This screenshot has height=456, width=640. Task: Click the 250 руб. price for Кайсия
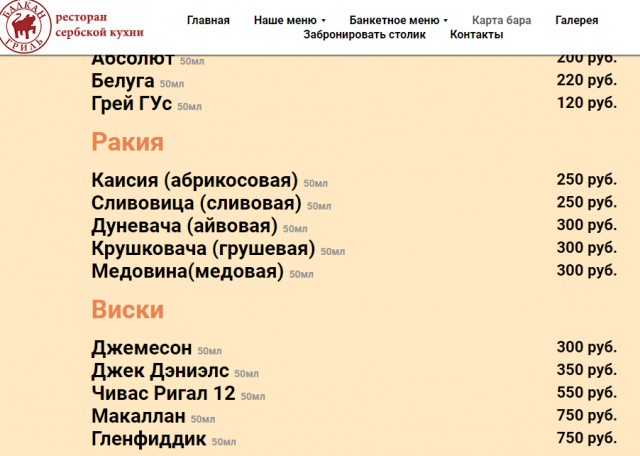click(587, 179)
